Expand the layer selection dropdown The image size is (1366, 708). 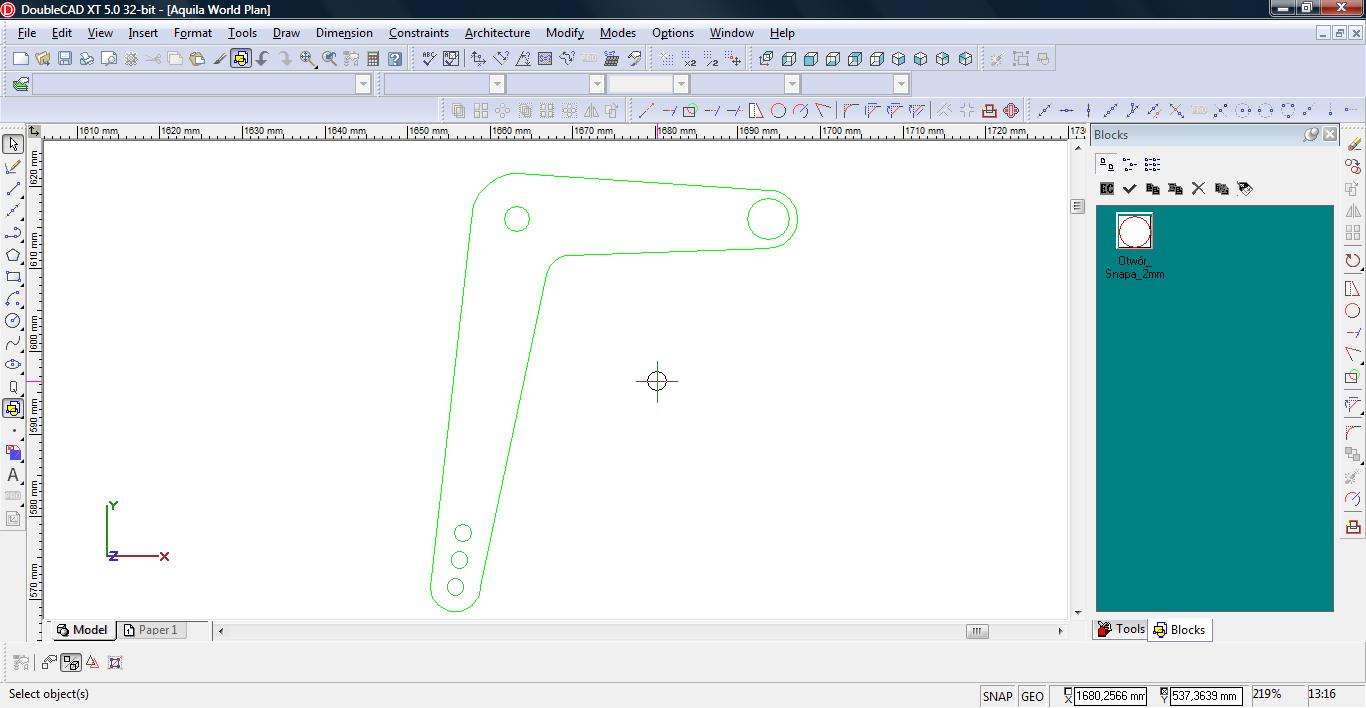pyautogui.click(x=363, y=84)
